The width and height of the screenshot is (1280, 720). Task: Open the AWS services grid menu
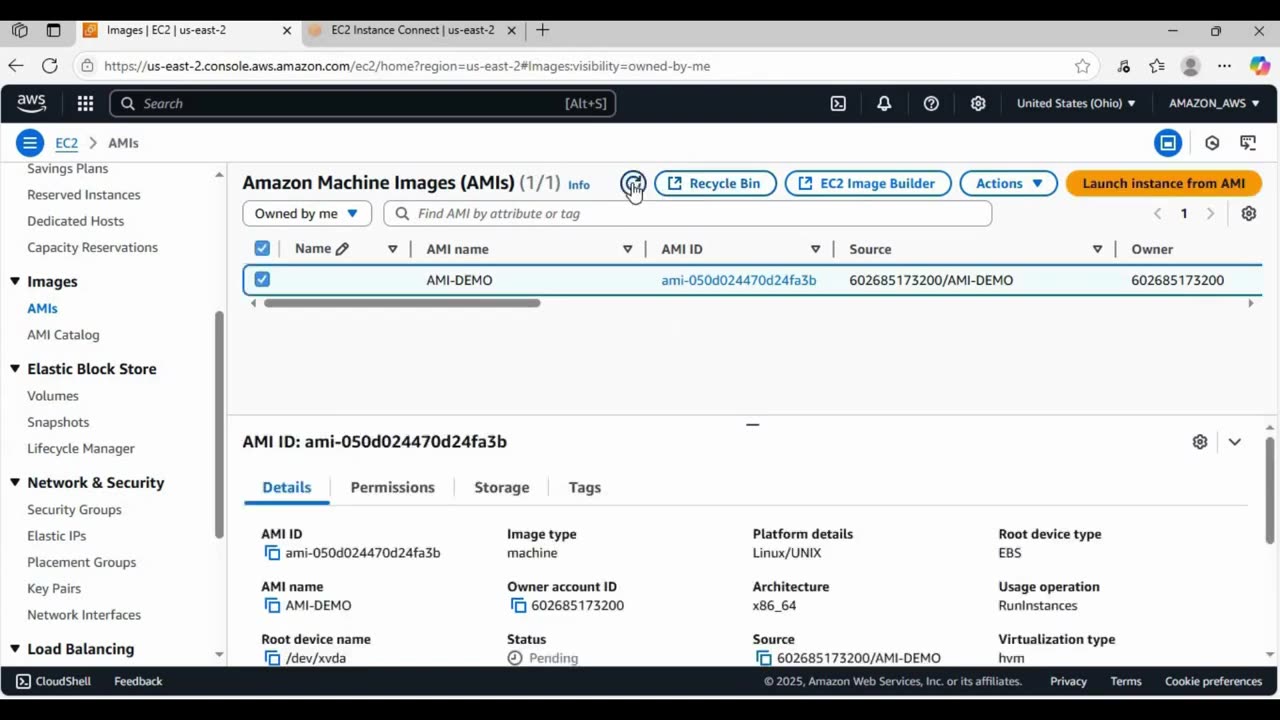coord(85,103)
